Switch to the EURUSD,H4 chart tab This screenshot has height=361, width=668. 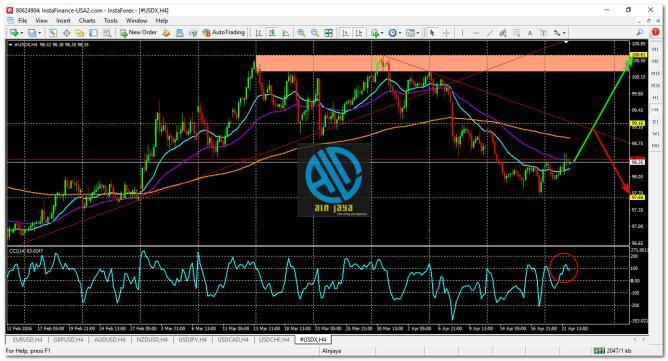click(27, 340)
